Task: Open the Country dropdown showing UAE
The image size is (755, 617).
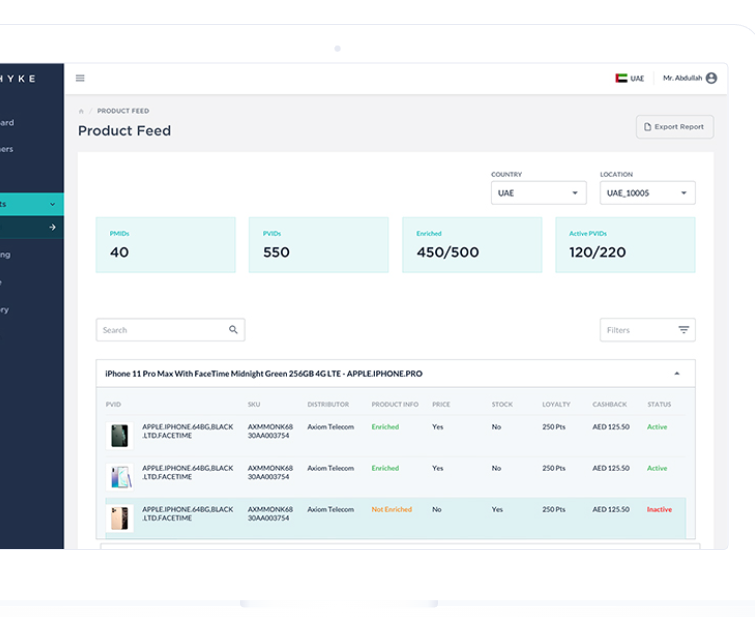Action: (538, 193)
